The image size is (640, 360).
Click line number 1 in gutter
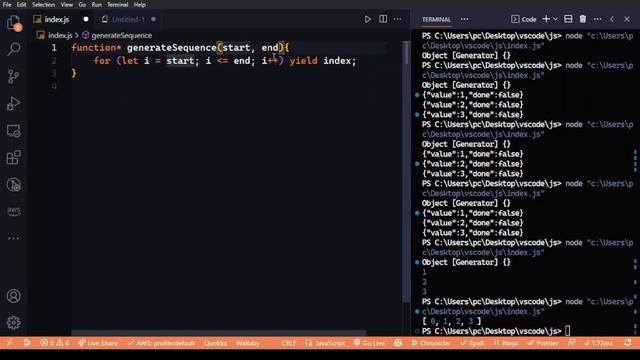click(x=54, y=48)
